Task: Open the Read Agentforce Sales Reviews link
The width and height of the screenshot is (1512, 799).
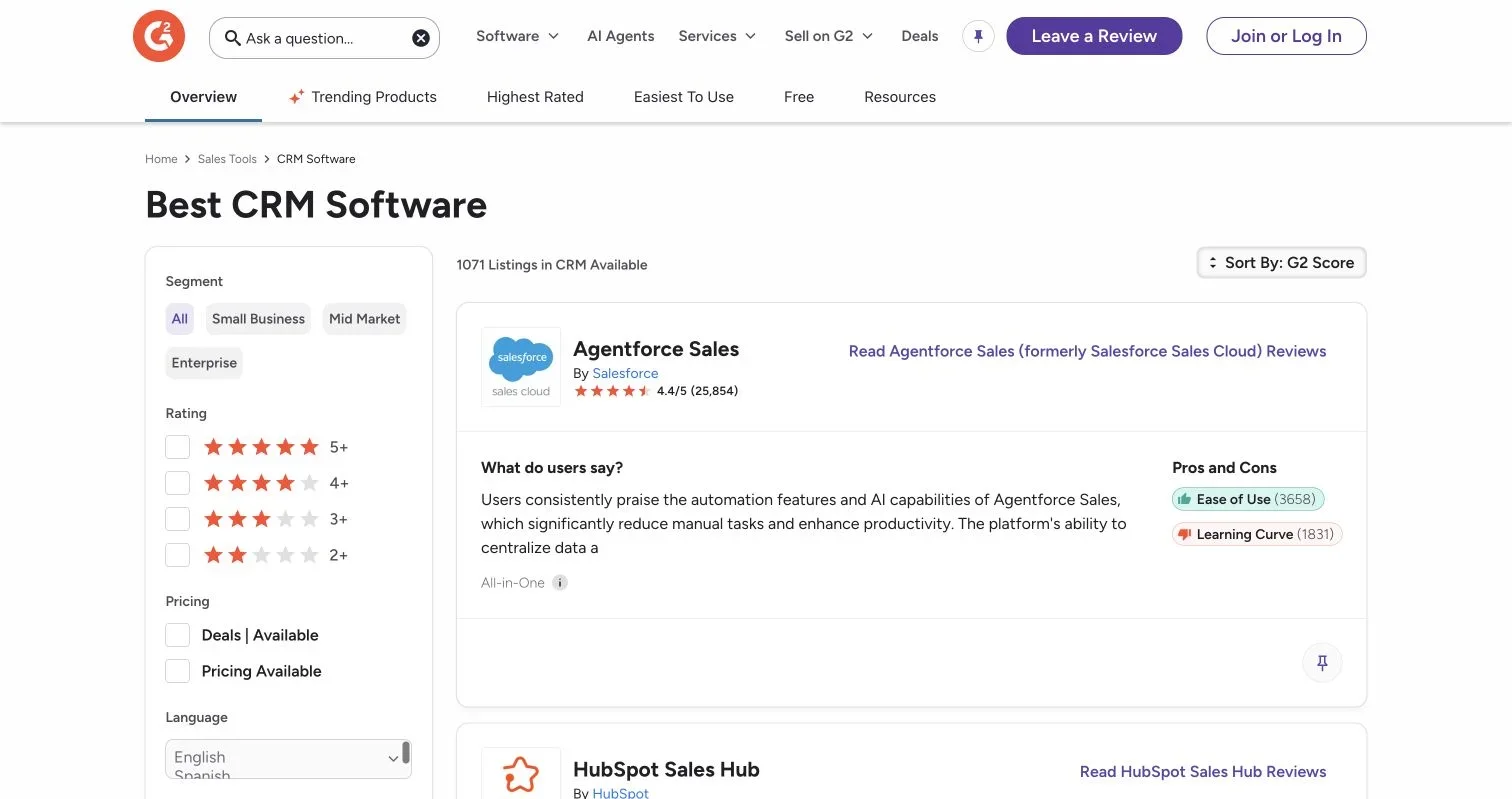Action: 1087,351
